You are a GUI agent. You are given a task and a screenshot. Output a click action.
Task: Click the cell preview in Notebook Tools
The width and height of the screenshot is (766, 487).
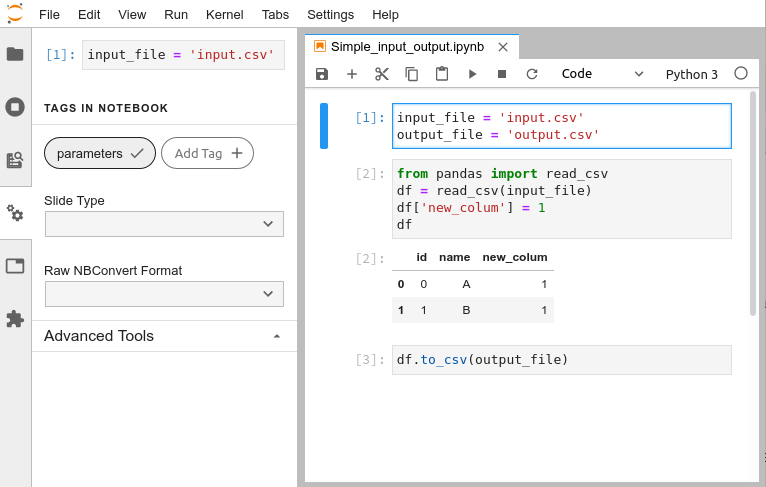(x=183, y=55)
